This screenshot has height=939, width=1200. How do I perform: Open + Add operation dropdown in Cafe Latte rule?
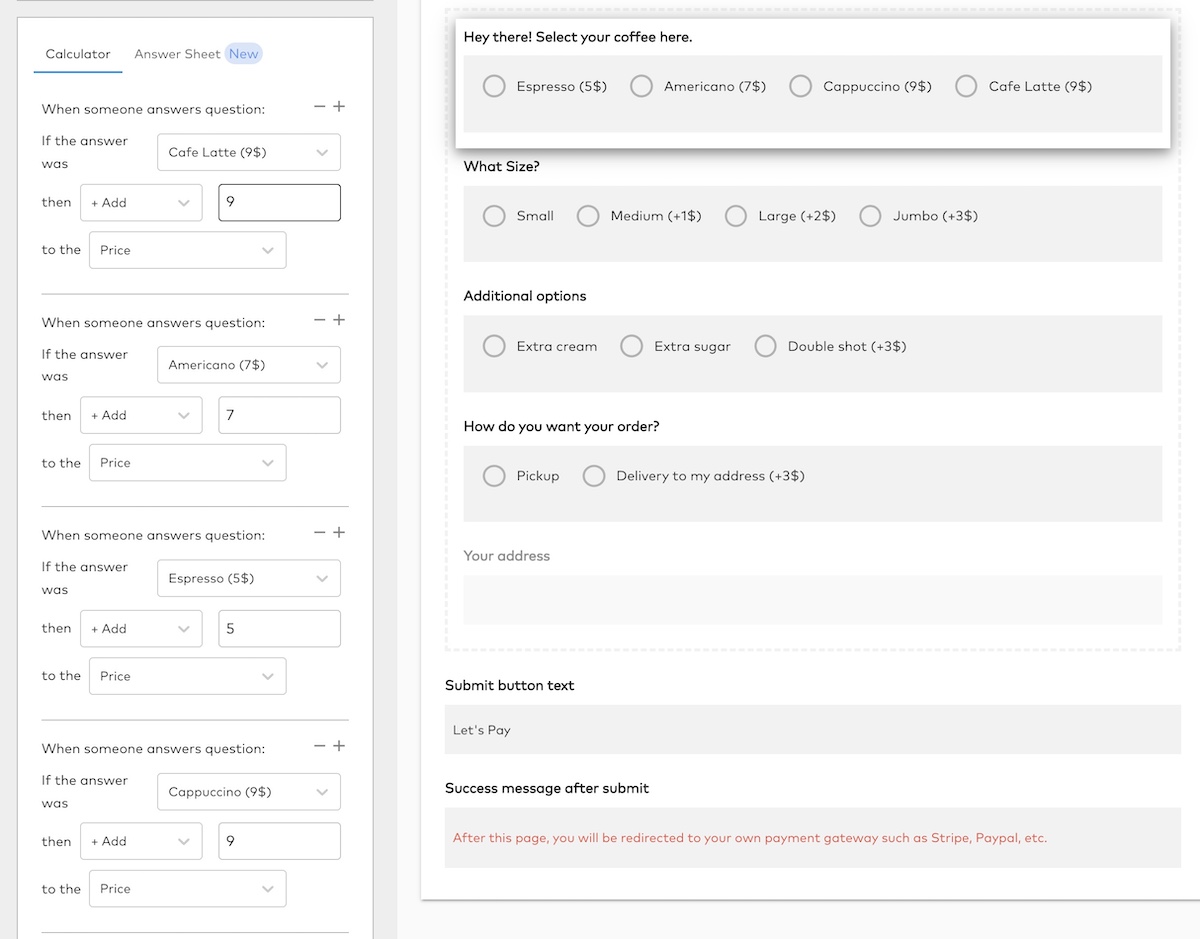click(x=141, y=202)
